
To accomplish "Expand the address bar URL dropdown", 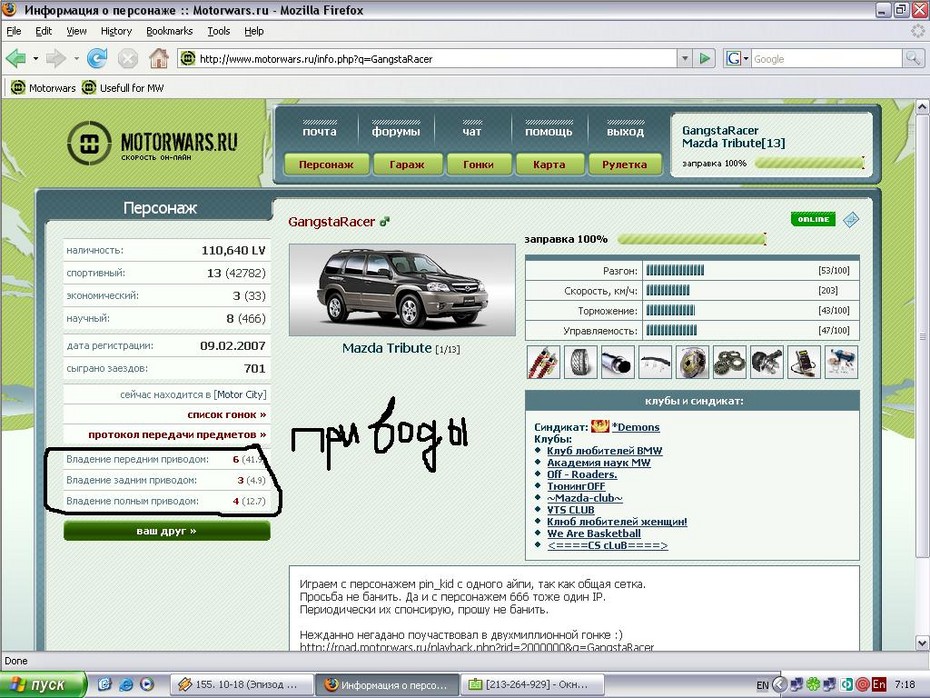I will pos(685,58).
